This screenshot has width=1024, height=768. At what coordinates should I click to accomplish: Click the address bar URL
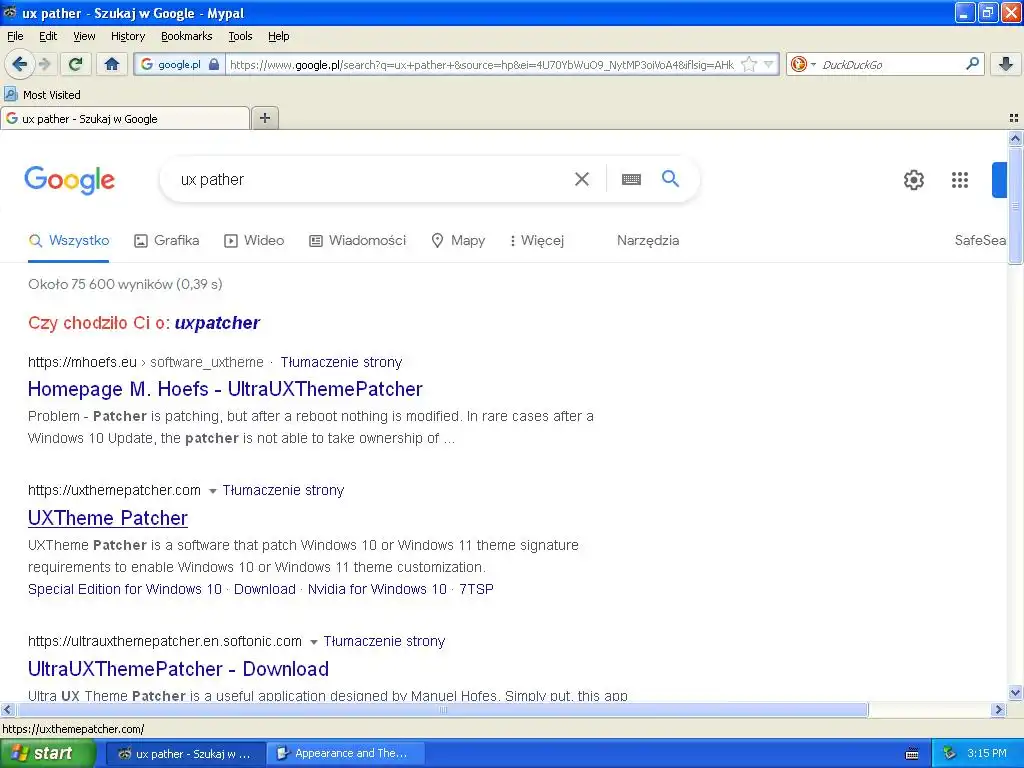click(482, 64)
